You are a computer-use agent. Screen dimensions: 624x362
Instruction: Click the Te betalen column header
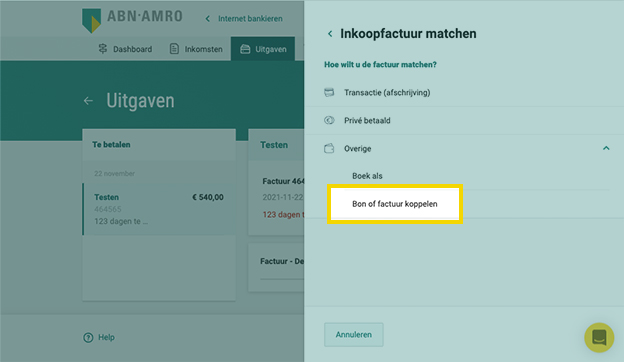[x=111, y=144]
